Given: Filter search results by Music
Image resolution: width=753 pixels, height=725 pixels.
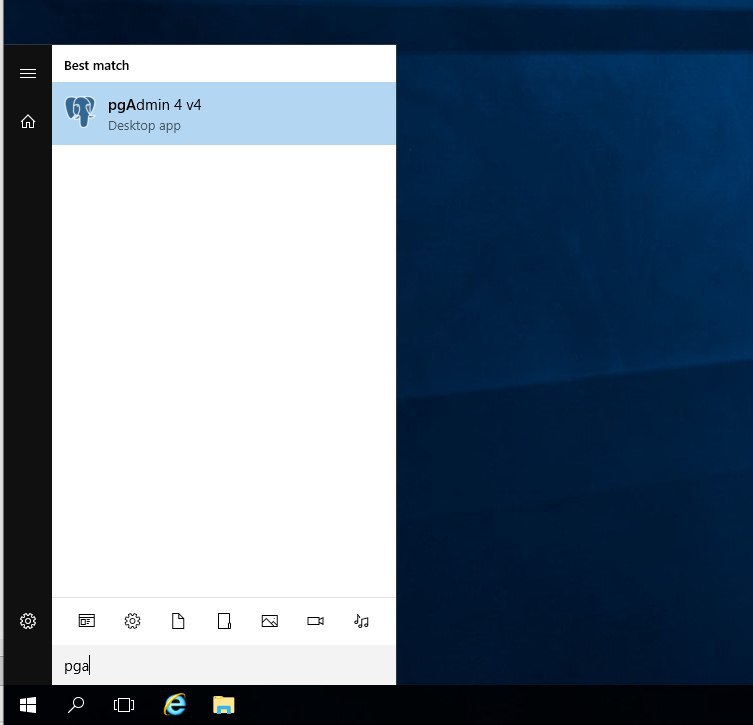Looking at the screenshot, I should (361, 621).
